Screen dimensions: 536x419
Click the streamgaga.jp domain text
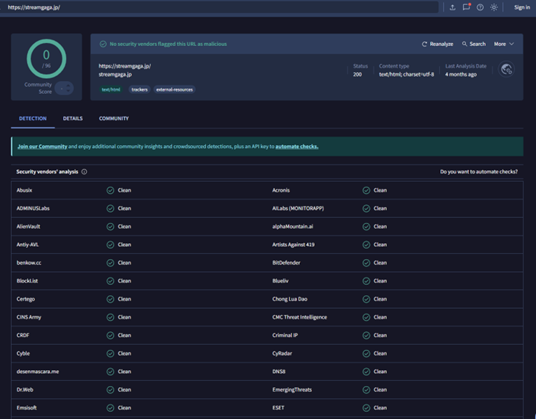(115, 74)
